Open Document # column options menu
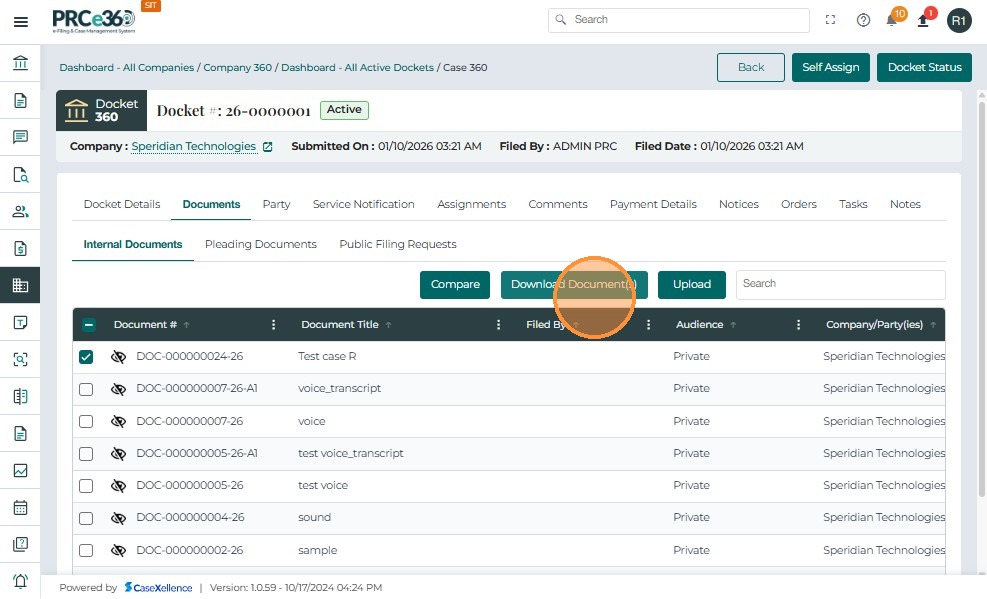987x599 pixels. click(274, 325)
